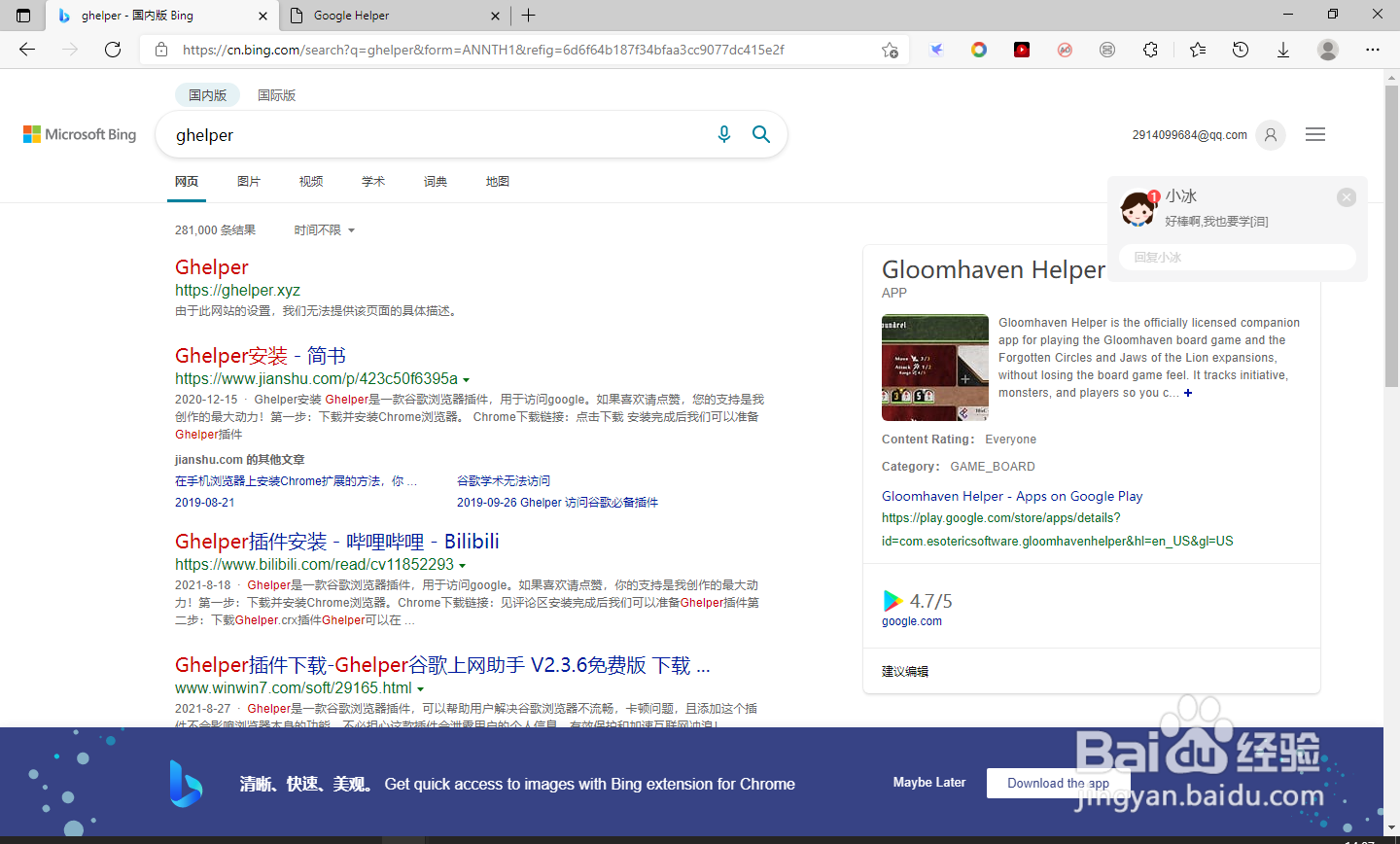Image resolution: width=1400 pixels, height=844 pixels.
Task: Start voice search with microphone
Action: pyautogui.click(x=723, y=134)
